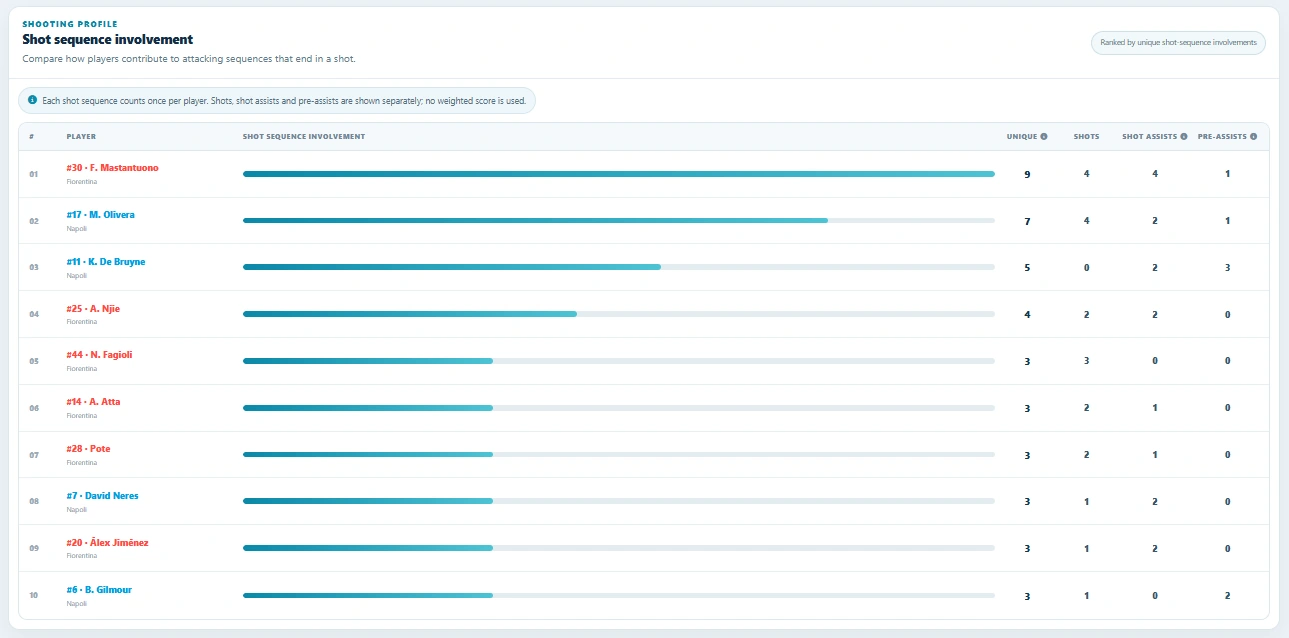Click Gilmour's pre-assists value 2

1228,596
